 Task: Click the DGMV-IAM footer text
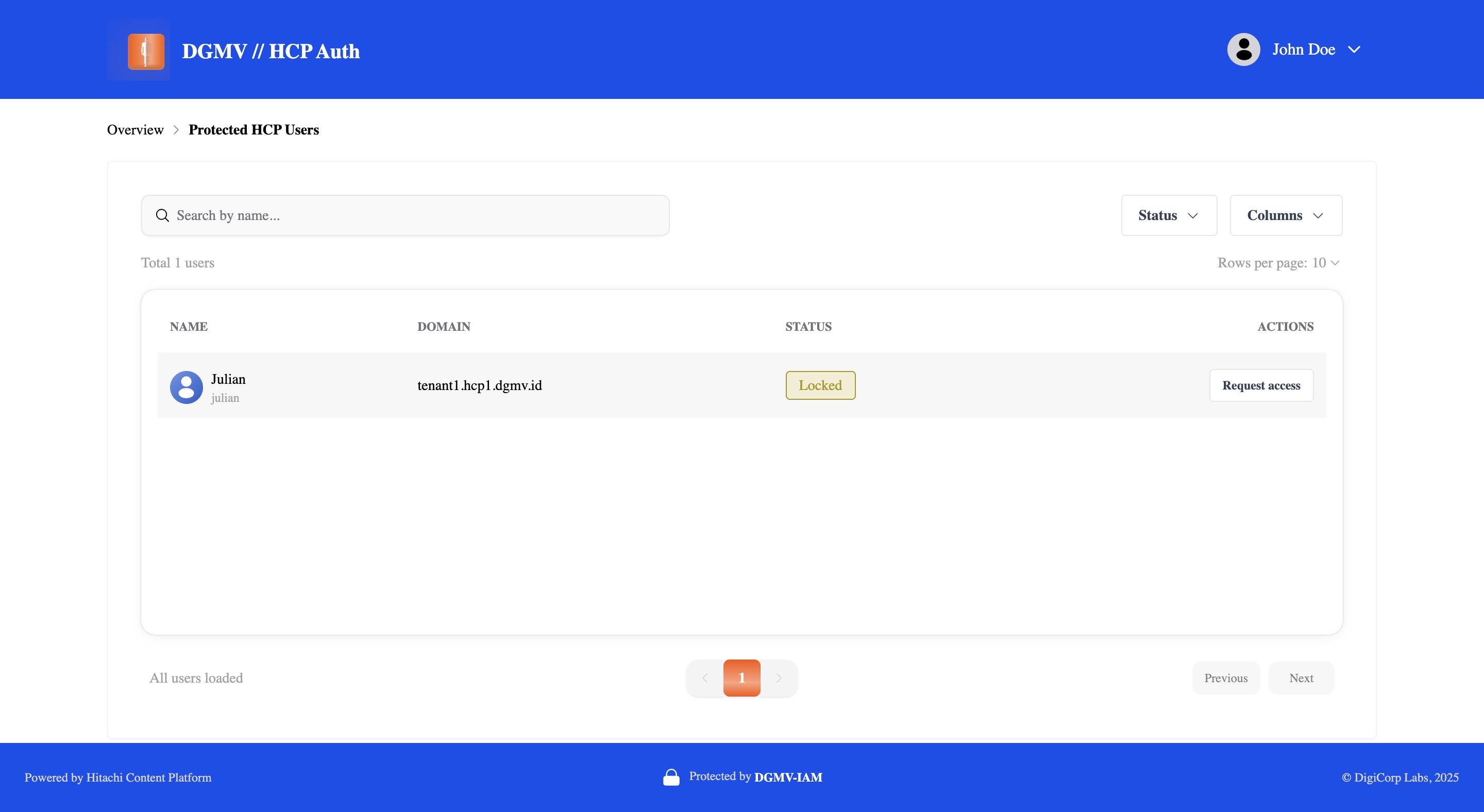(x=788, y=777)
